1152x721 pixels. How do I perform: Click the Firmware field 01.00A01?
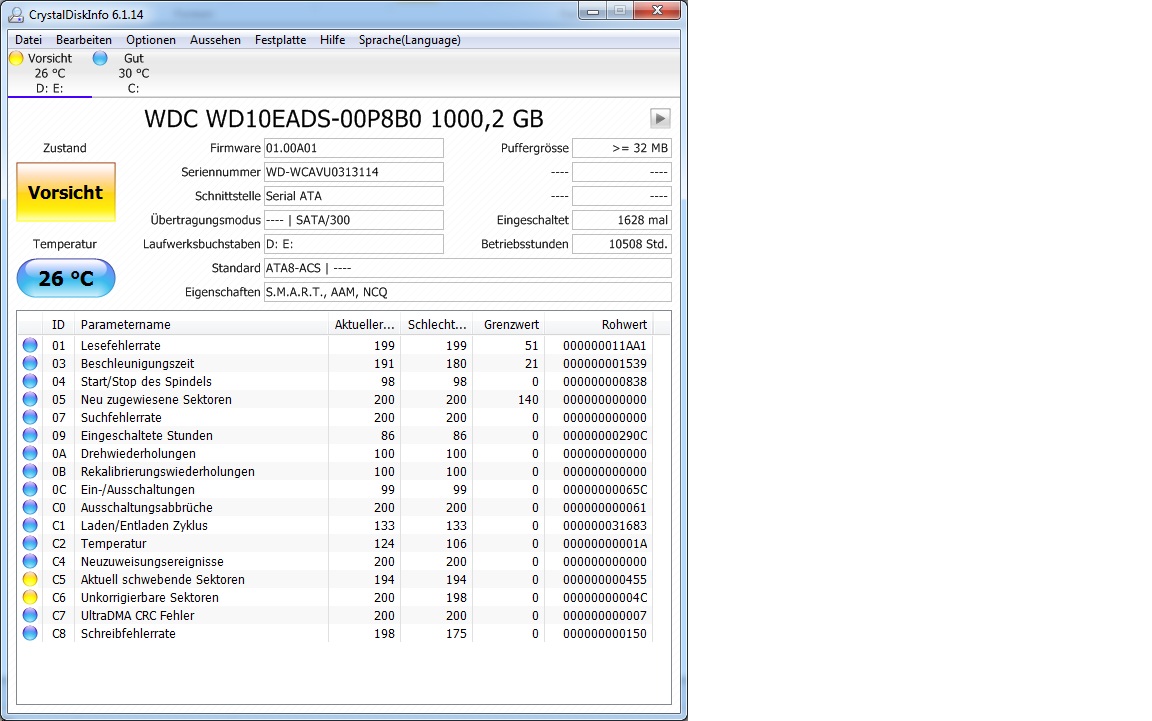pyautogui.click(x=353, y=148)
